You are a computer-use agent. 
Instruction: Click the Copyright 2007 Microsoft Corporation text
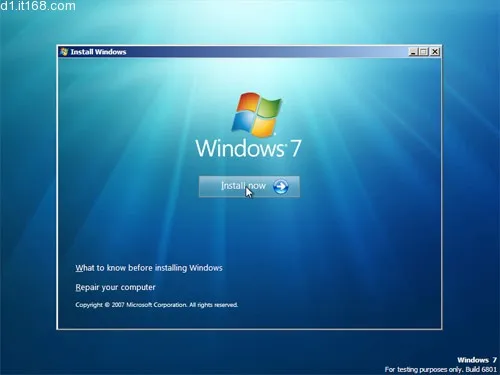point(156,305)
